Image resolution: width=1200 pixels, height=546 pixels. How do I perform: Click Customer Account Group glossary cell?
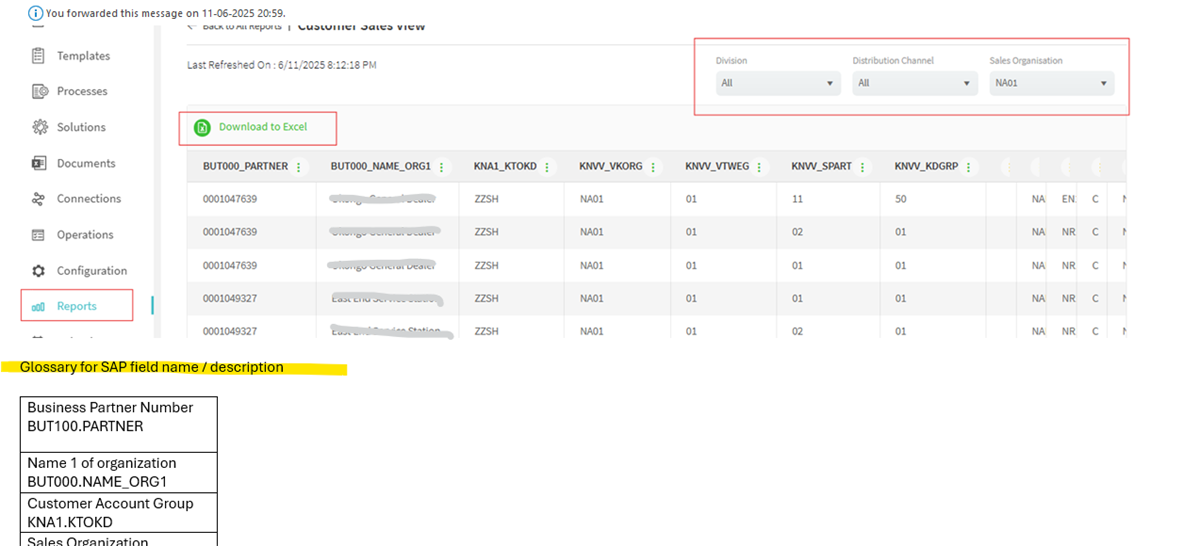coord(119,512)
